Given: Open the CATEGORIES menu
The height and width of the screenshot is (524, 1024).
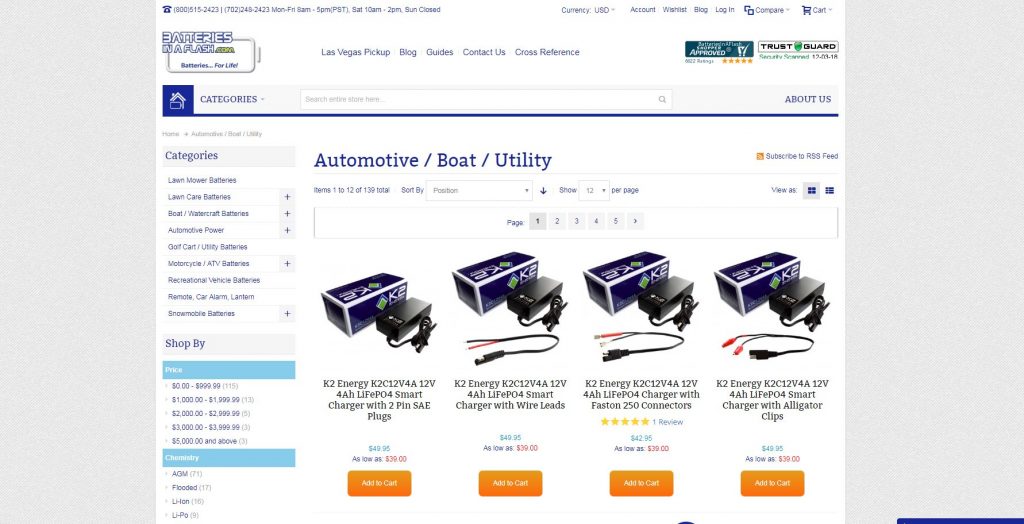Looking at the screenshot, I should point(232,99).
